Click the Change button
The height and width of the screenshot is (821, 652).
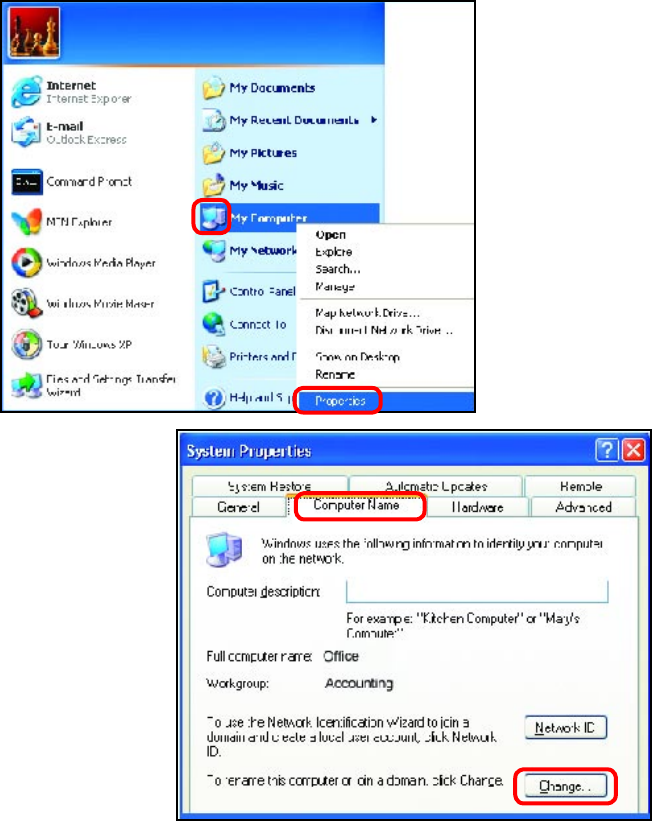[566, 786]
